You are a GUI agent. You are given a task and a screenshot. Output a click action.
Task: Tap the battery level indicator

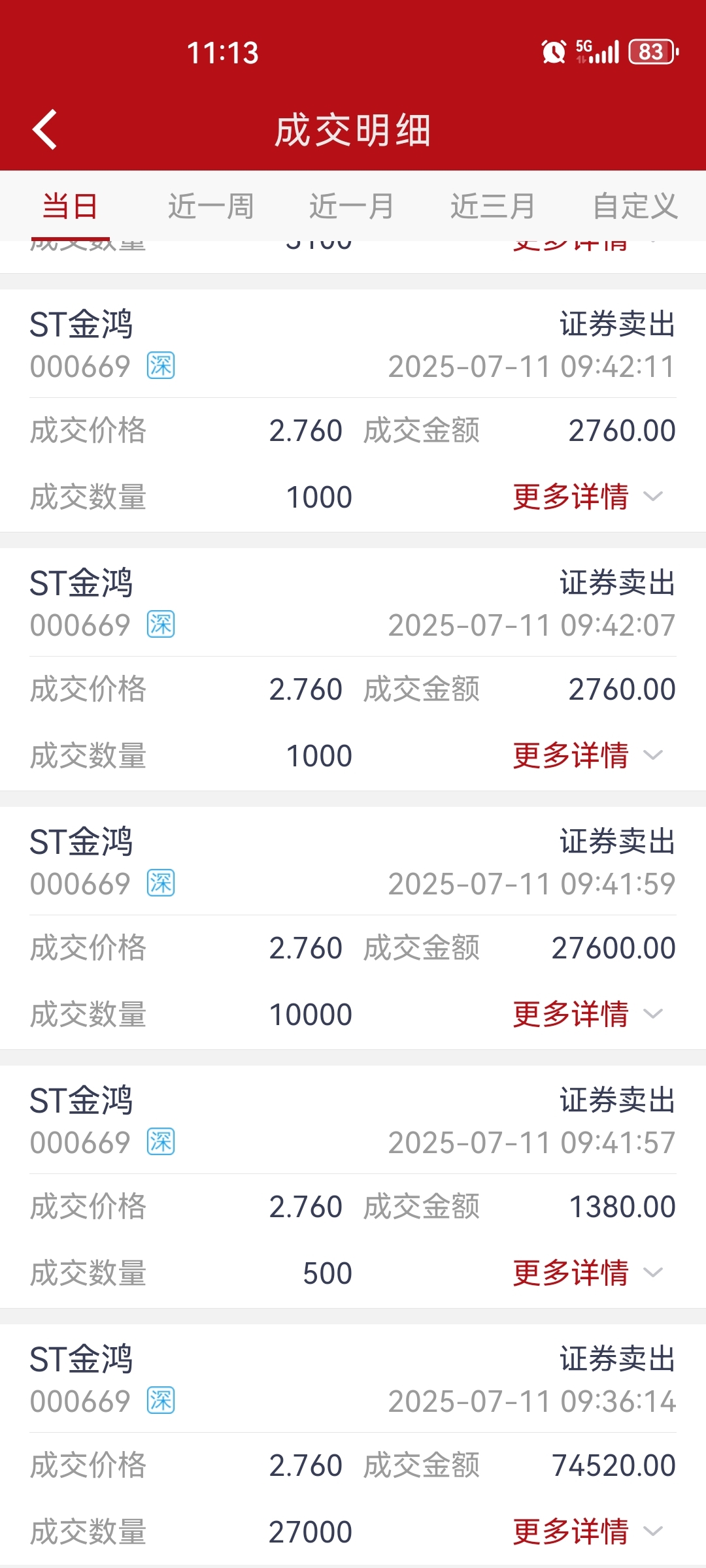click(x=654, y=52)
